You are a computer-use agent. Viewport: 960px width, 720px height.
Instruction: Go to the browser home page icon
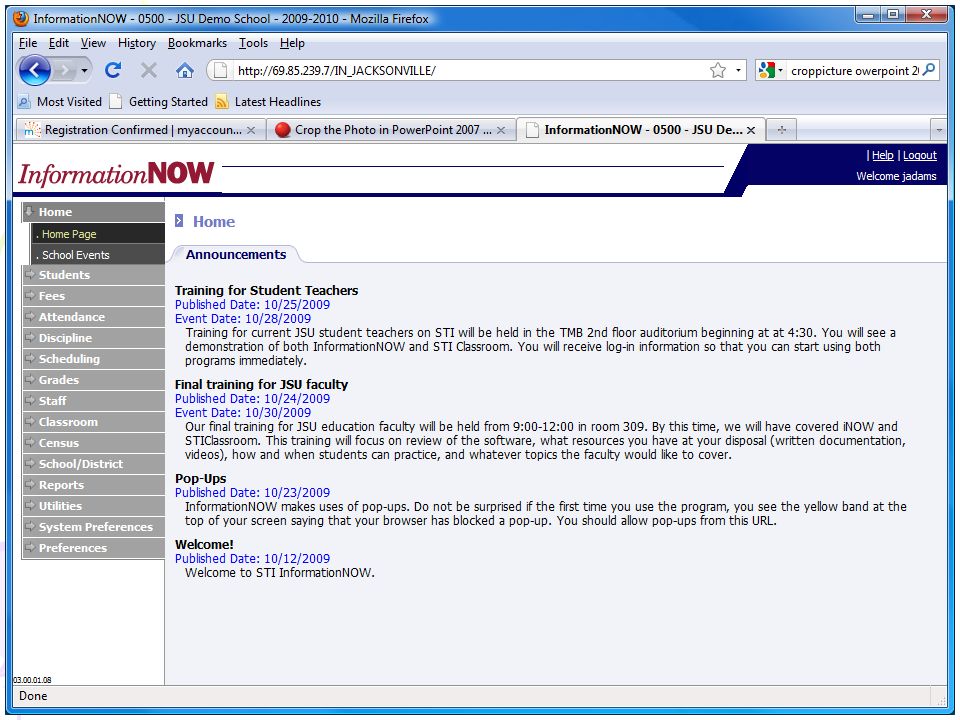point(185,70)
